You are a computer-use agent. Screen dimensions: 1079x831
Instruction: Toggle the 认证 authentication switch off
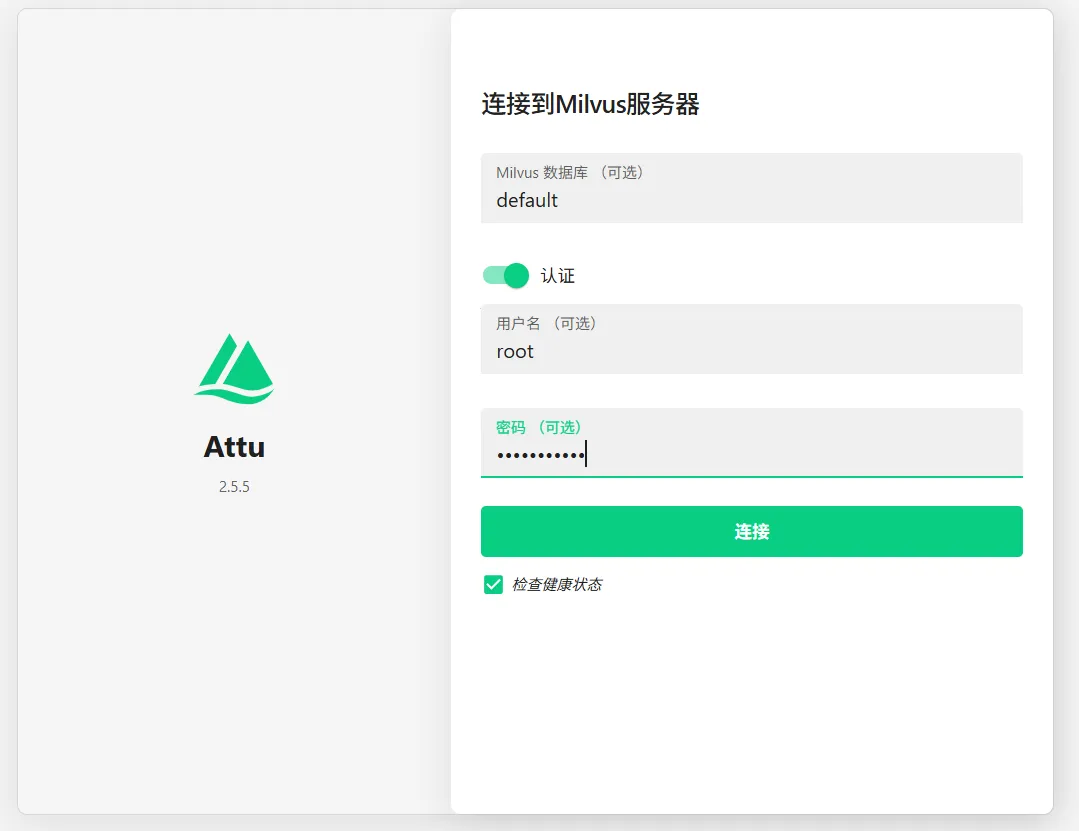click(x=506, y=276)
